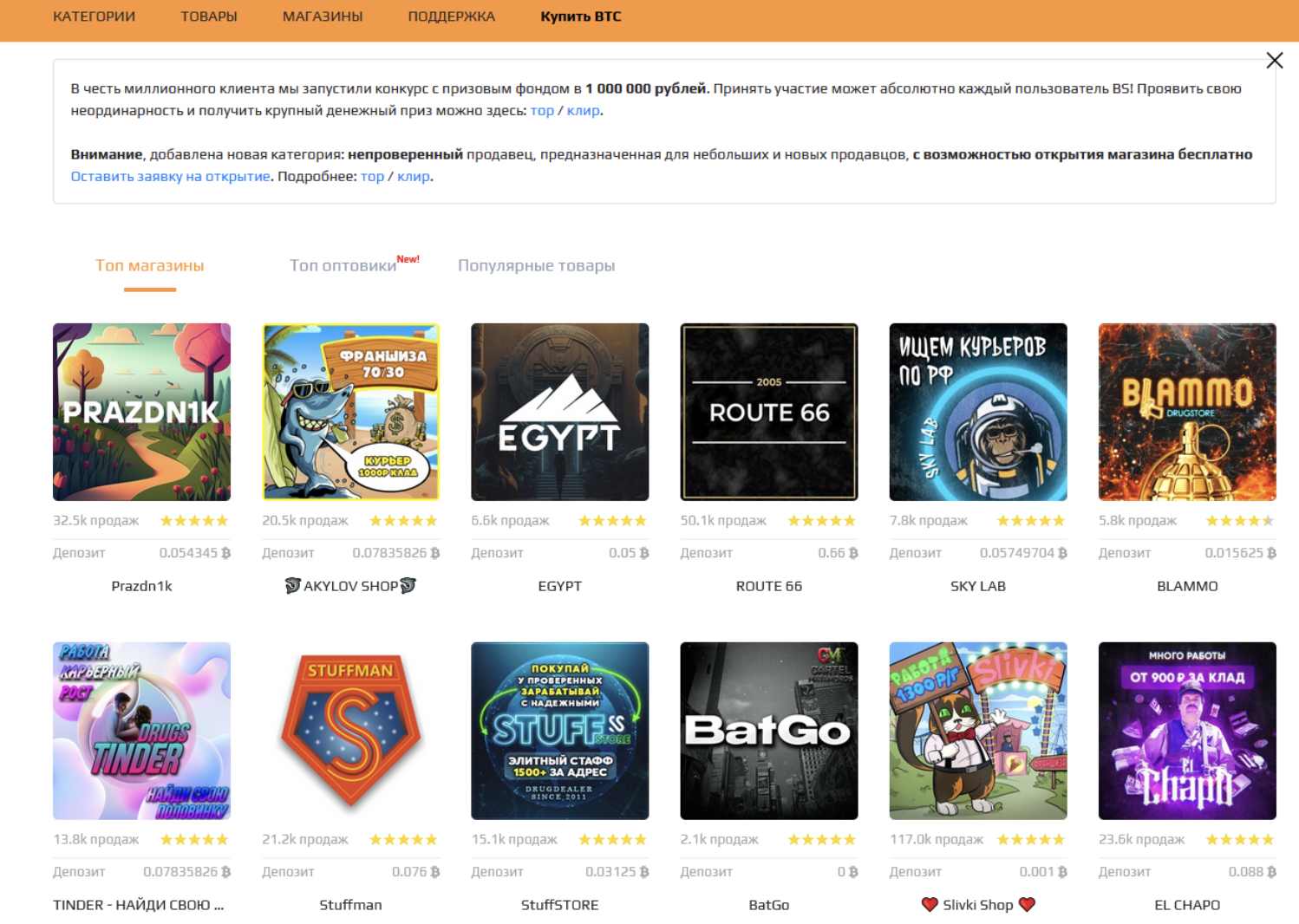Viewport: 1299px width, 924px height.
Task: Click the Prazdn1k shop thumbnail
Action: 141,412
